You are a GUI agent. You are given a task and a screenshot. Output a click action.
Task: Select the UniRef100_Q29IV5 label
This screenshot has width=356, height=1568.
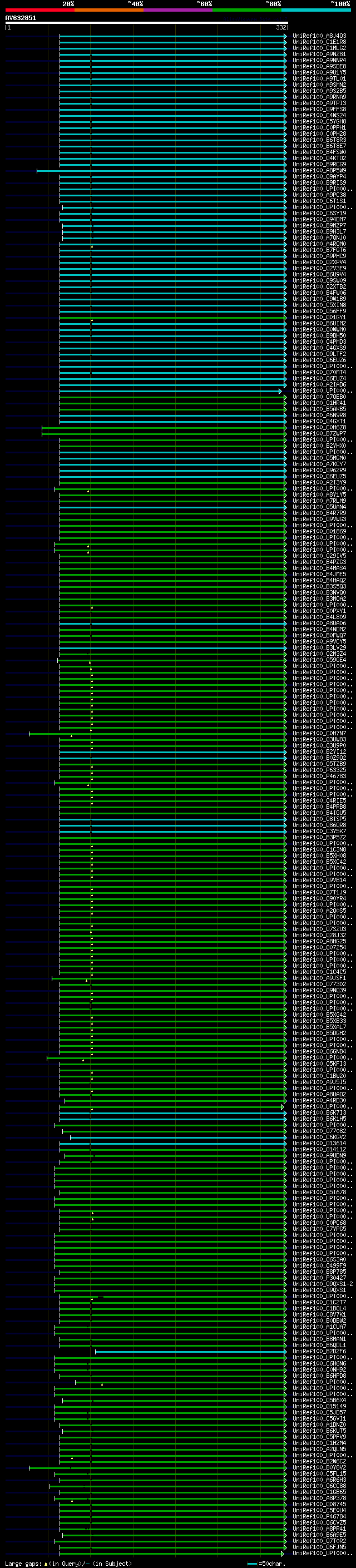pos(319,556)
